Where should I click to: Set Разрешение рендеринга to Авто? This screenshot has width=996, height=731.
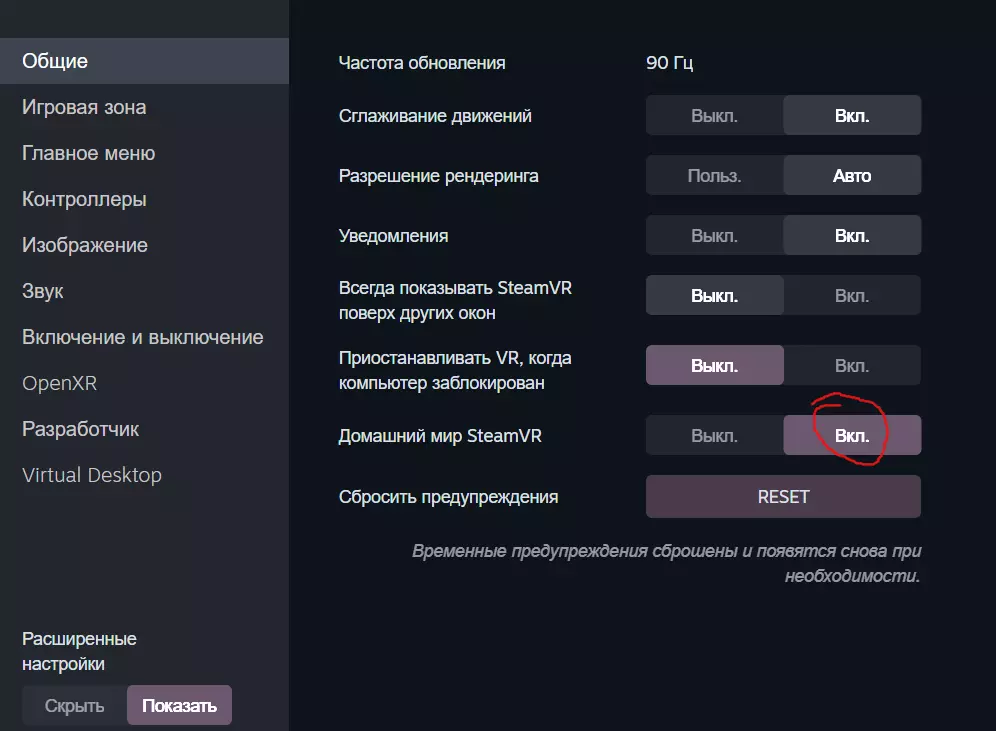852,175
